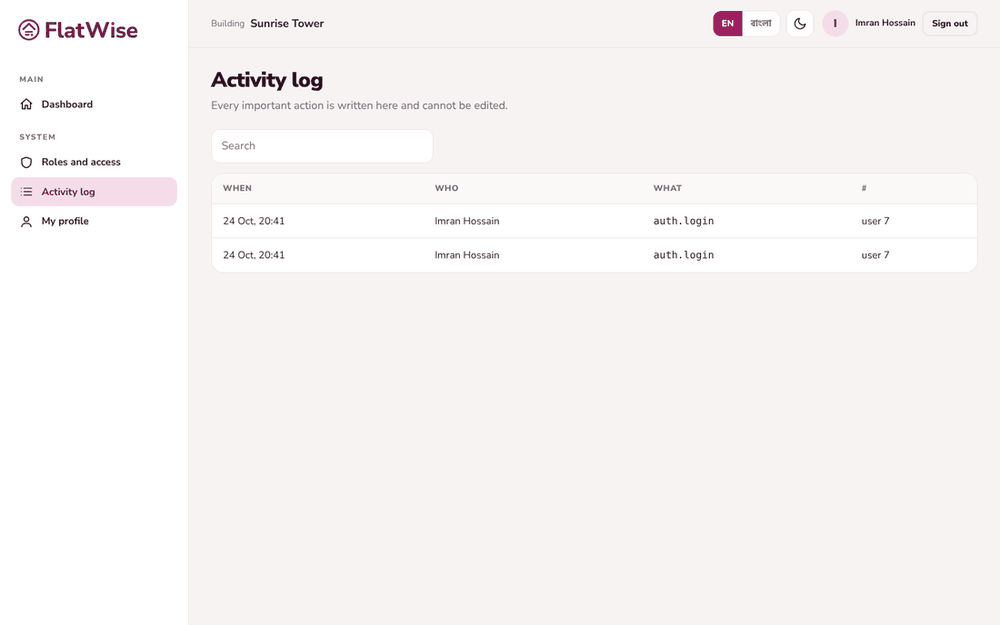Click Imran Hossain in the second log row
1000x625 pixels.
(467, 255)
